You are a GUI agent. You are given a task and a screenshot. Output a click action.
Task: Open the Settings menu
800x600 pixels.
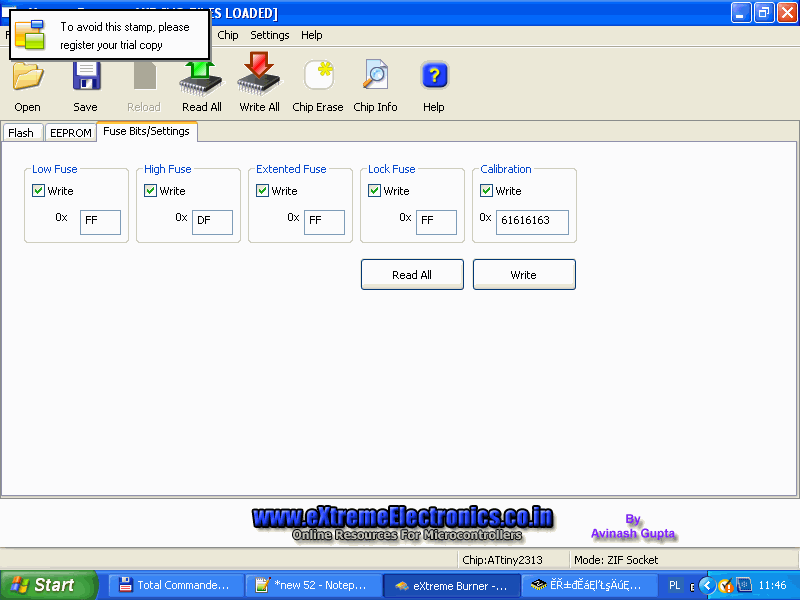[x=269, y=35]
